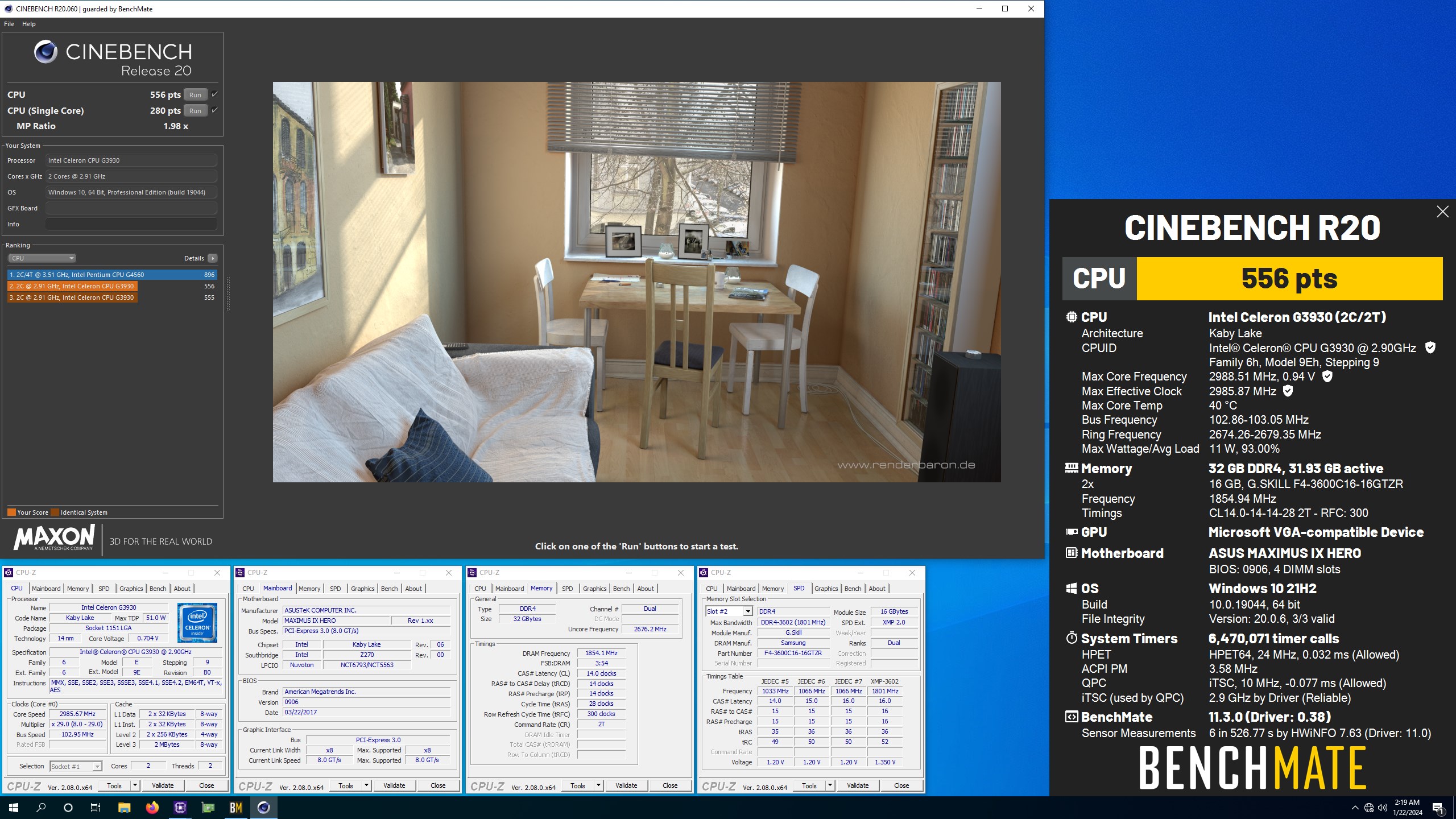
Task: Open Bench tab in first CPU-Z window
Action: coord(158,589)
